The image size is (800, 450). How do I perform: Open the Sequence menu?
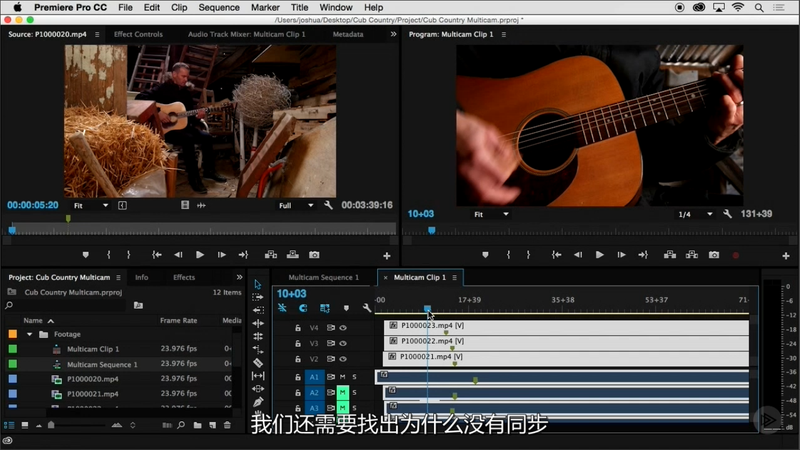[x=219, y=8]
